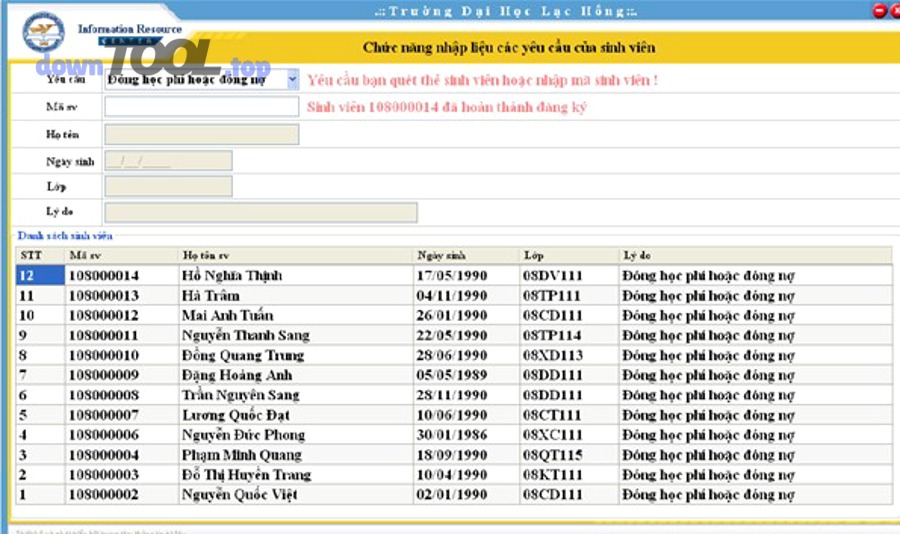Click the Lớp text field
The height and width of the screenshot is (534, 900).
[x=169, y=186]
